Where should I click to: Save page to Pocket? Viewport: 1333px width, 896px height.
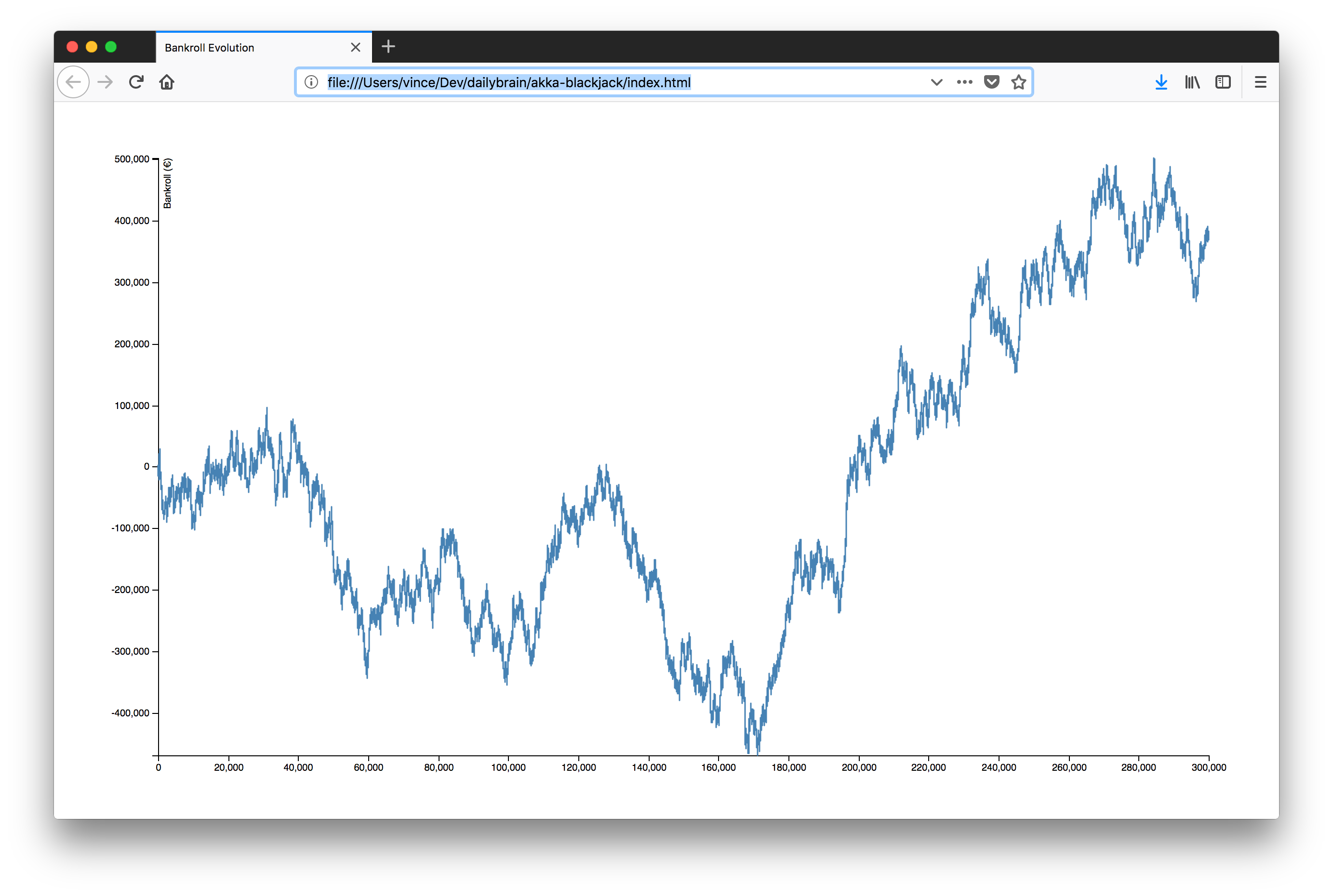[x=992, y=82]
